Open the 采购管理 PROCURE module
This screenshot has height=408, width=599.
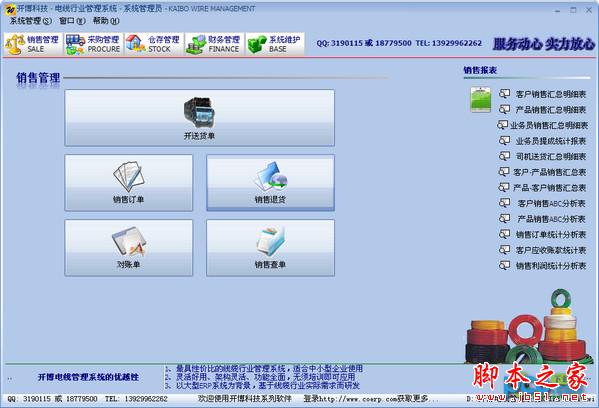93,44
